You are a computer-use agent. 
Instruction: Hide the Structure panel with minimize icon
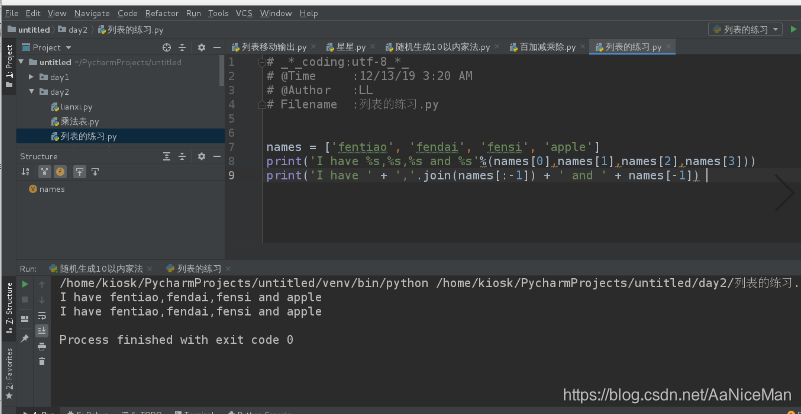(x=217, y=156)
